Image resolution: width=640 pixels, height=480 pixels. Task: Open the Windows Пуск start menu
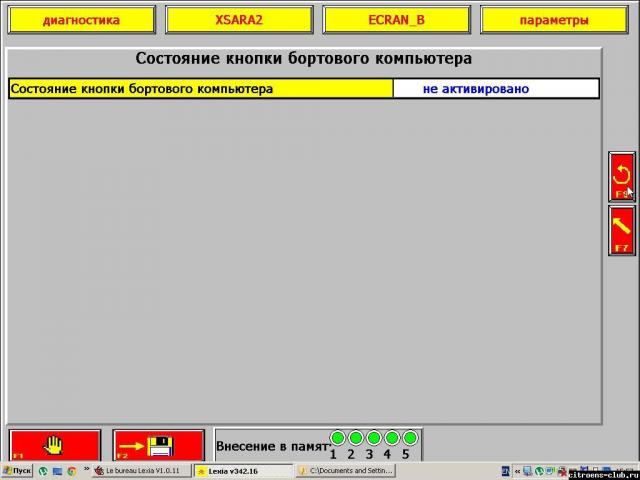(17, 470)
